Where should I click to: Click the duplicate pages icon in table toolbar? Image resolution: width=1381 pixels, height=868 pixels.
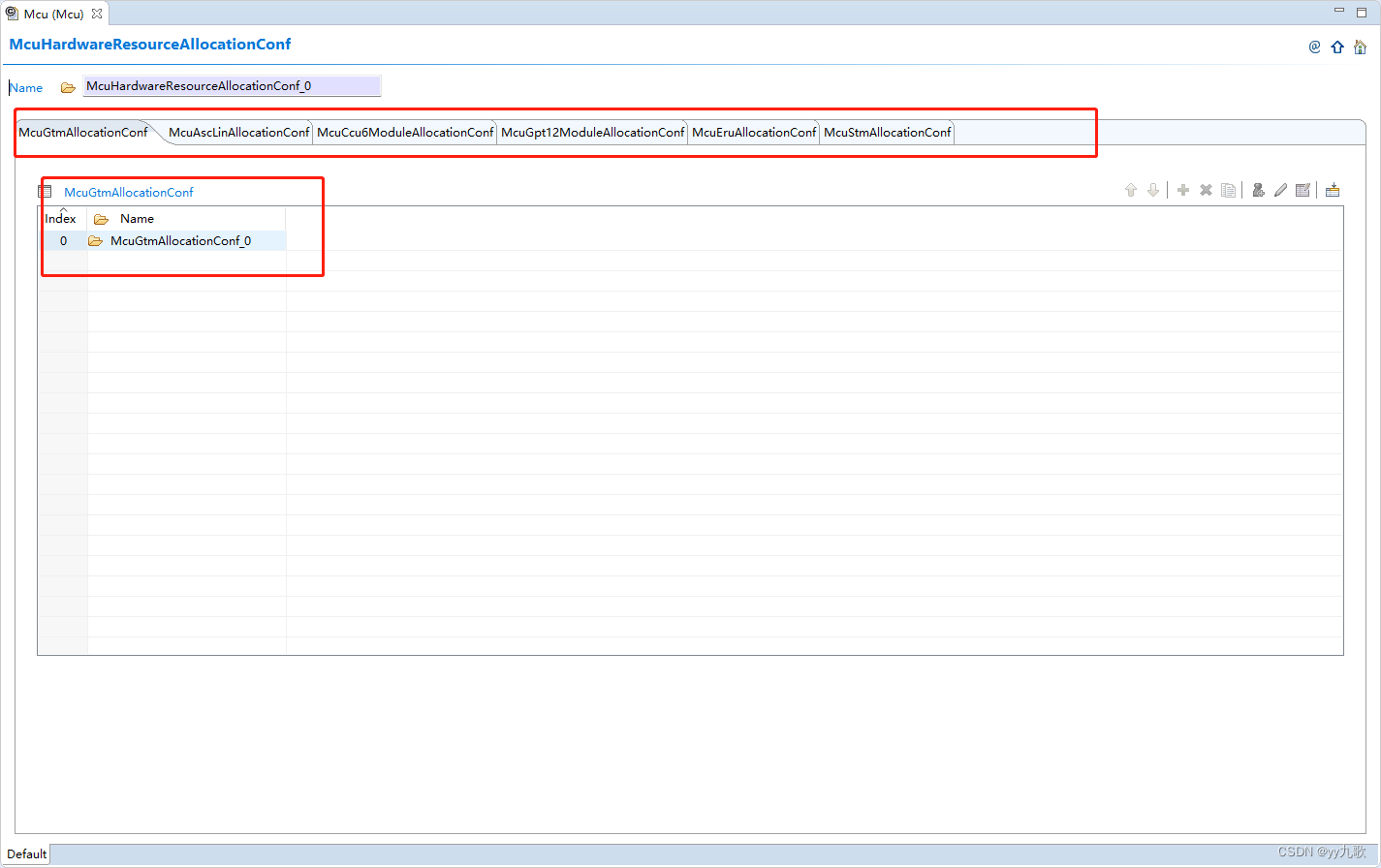pyautogui.click(x=1228, y=190)
